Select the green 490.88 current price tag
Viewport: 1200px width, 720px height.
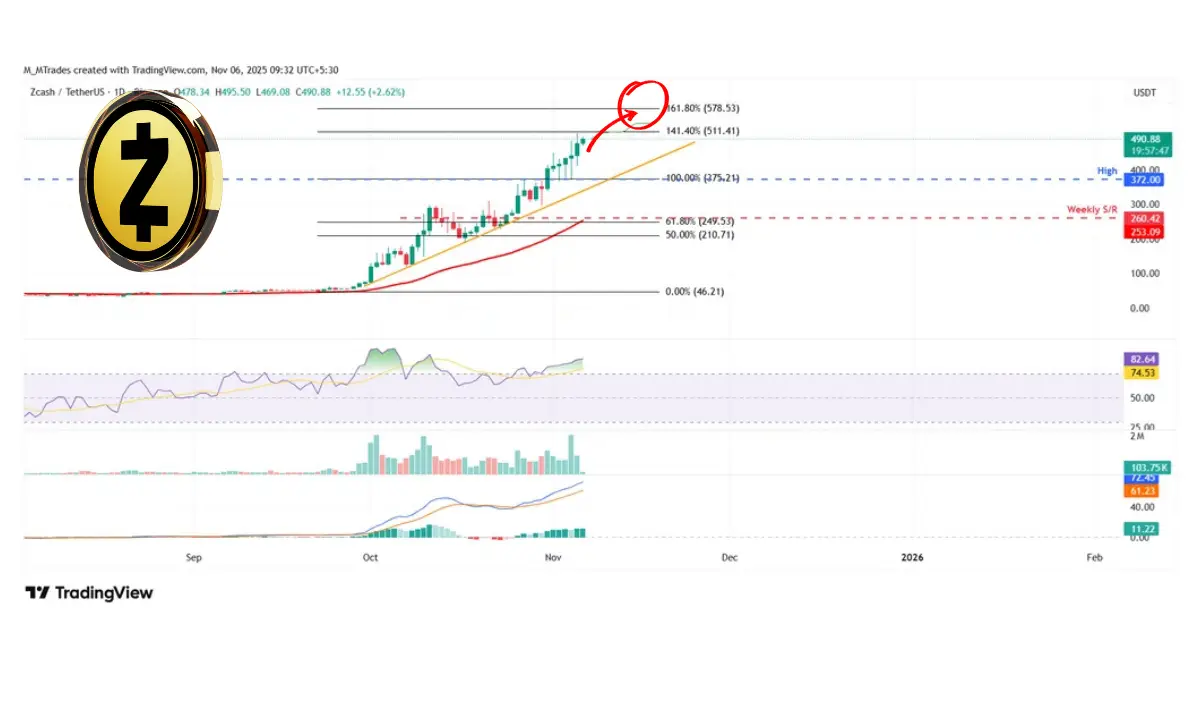click(x=1144, y=140)
